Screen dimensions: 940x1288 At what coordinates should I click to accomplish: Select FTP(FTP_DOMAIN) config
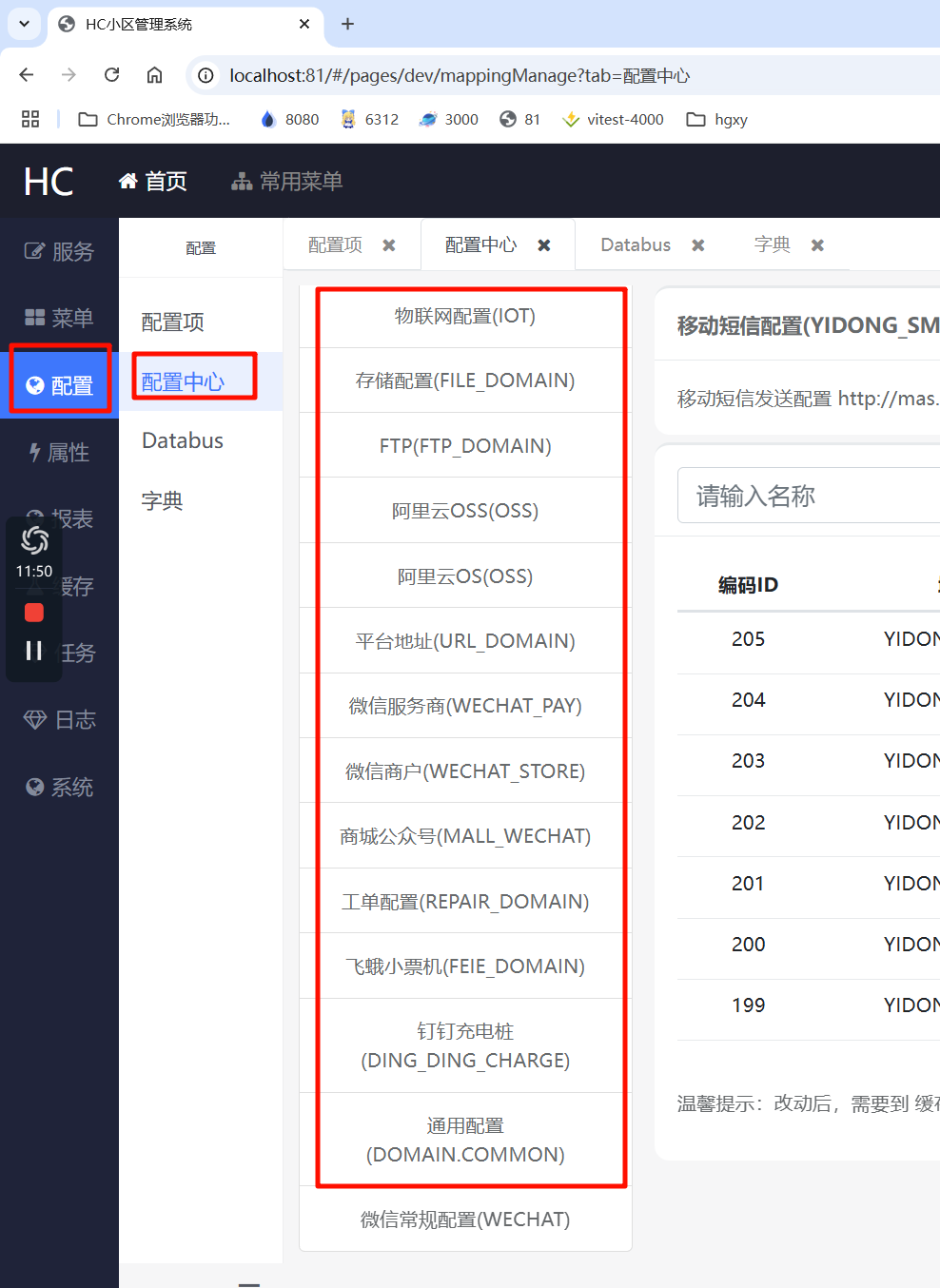(x=465, y=445)
